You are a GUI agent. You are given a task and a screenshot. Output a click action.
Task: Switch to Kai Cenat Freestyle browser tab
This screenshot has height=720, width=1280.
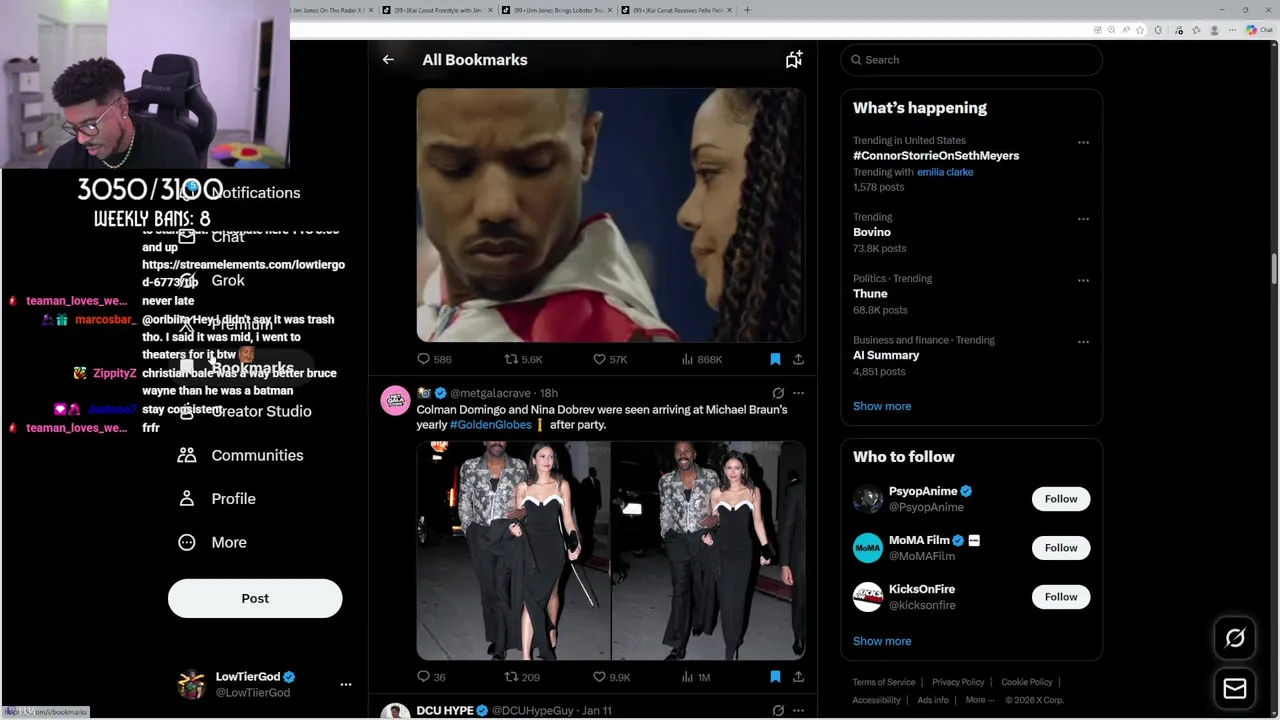point(435,10)
